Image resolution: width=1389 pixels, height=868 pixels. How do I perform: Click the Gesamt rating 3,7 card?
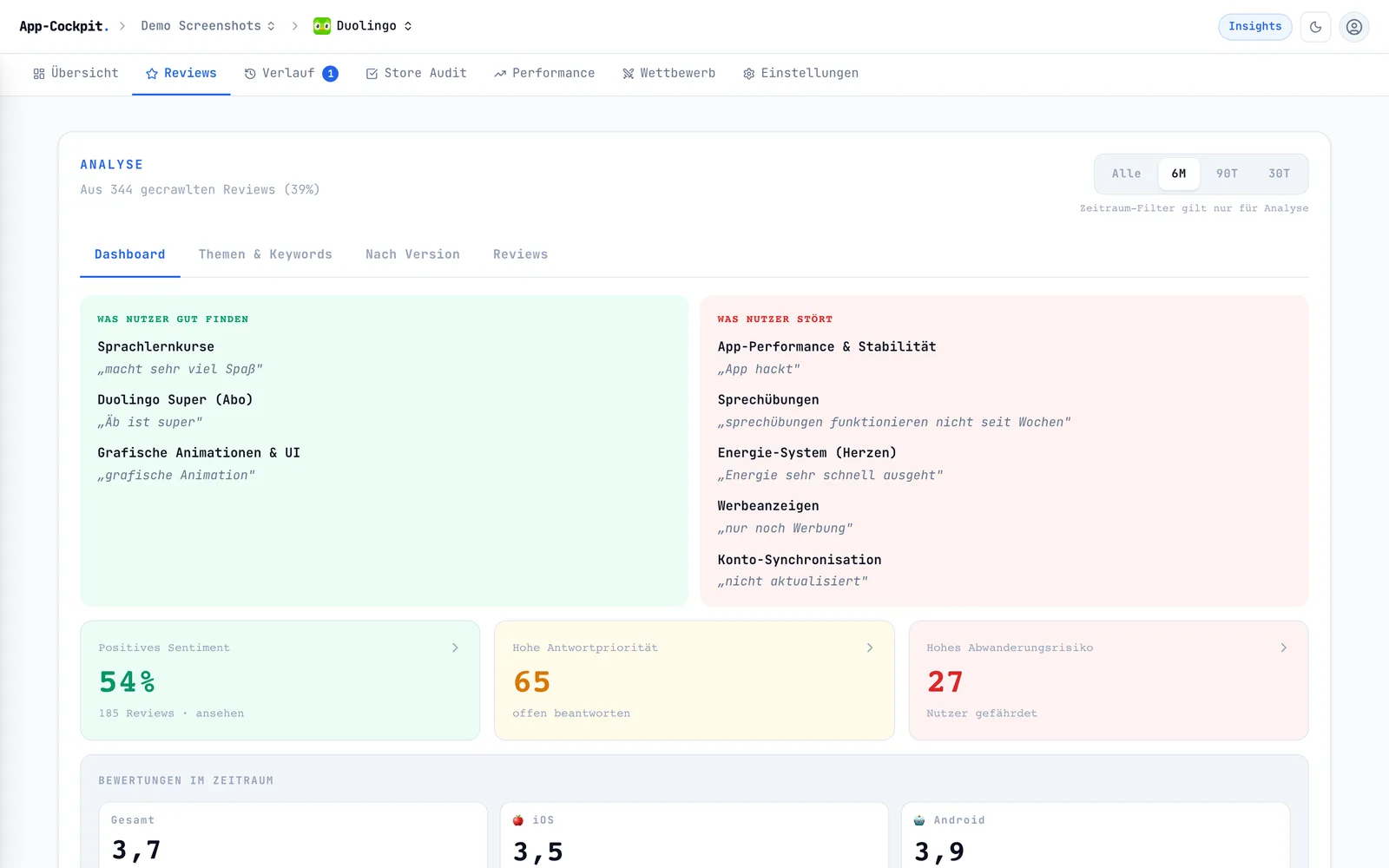[x=293, y=835]
